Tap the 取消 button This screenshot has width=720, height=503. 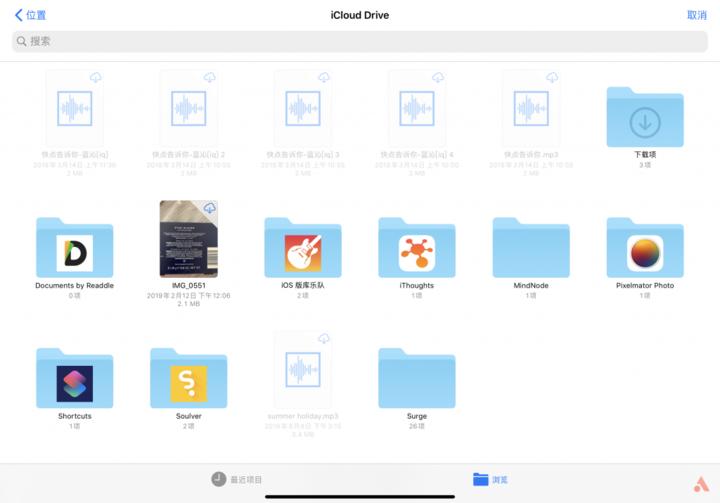tap(697, 15)
